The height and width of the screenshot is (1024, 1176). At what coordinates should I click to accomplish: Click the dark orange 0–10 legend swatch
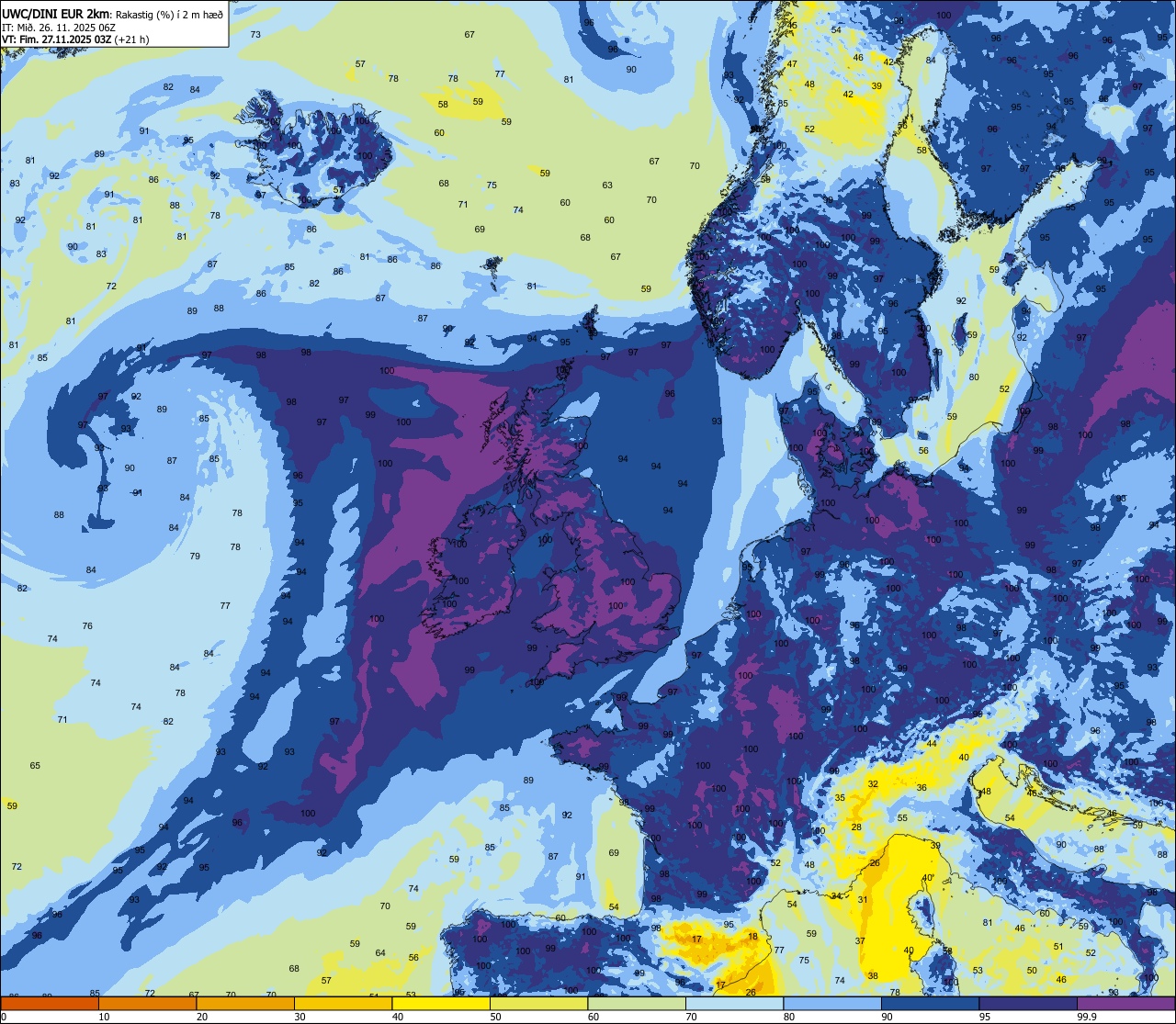click(50, 1003)
